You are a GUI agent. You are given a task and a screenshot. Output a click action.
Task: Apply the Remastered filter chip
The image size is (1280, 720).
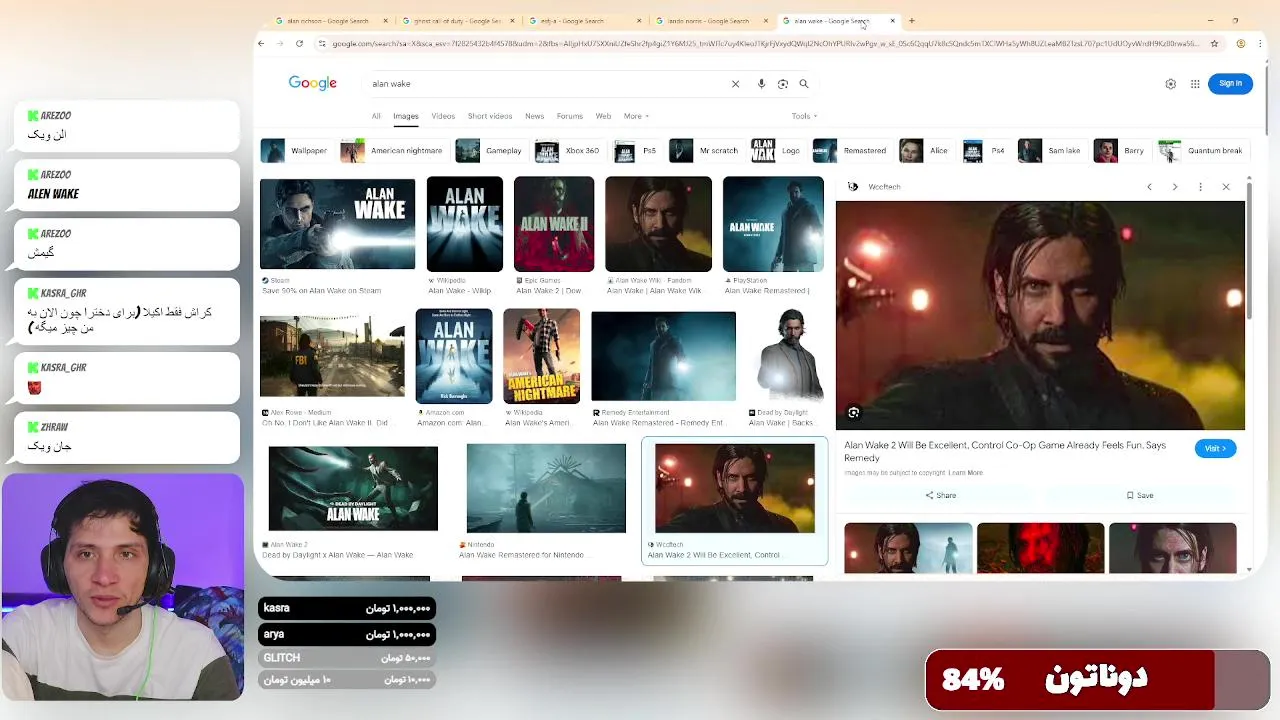[850, 151]
